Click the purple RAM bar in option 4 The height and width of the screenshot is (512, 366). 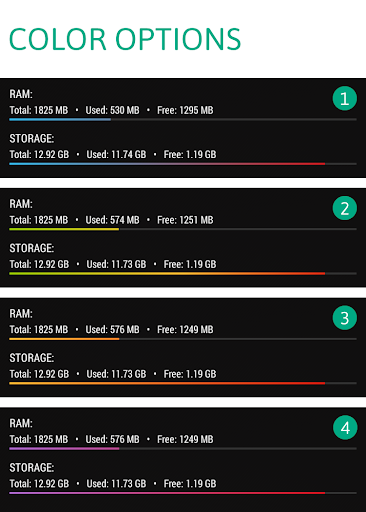(x=64, y=448)
